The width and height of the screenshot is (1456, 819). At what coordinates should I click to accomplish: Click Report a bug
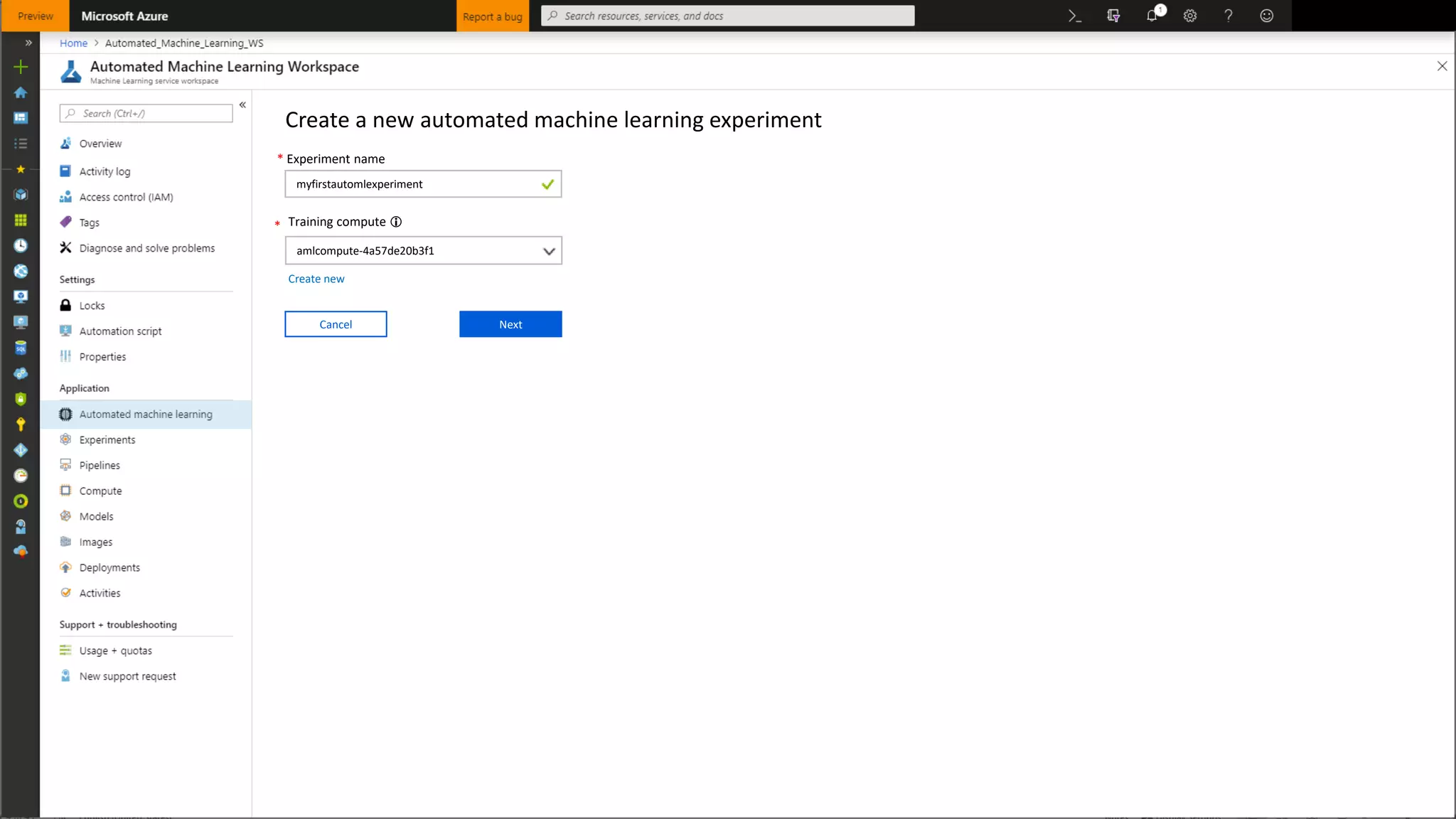[x=493, y=16]
